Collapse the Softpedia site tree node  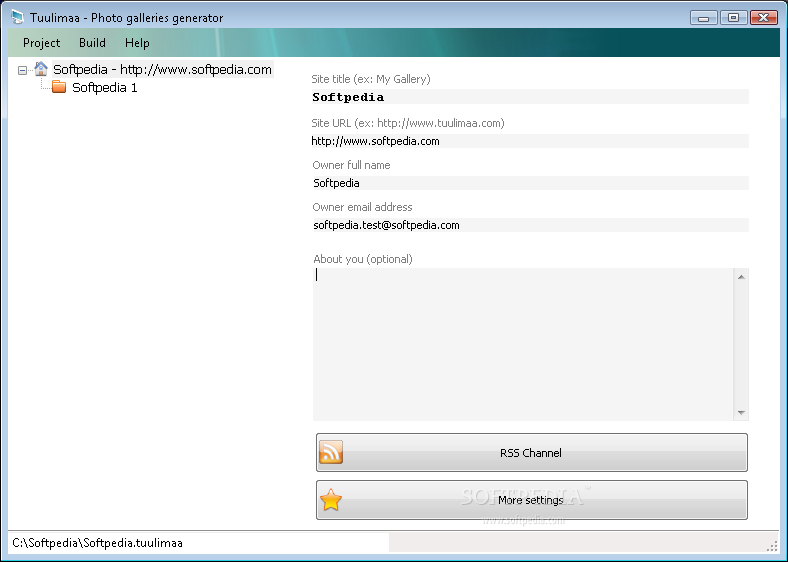22,70
